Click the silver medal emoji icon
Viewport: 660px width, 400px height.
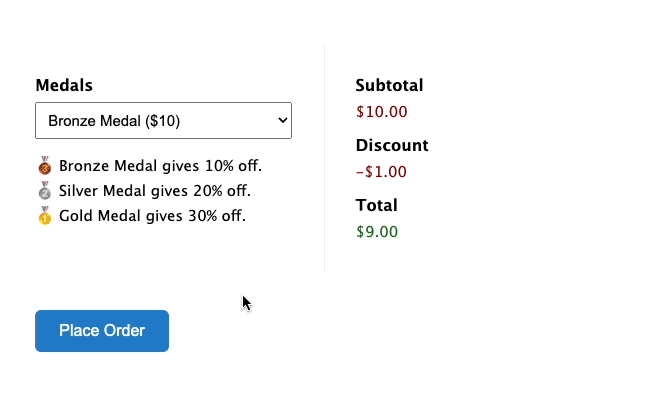(x=45, y=190)
